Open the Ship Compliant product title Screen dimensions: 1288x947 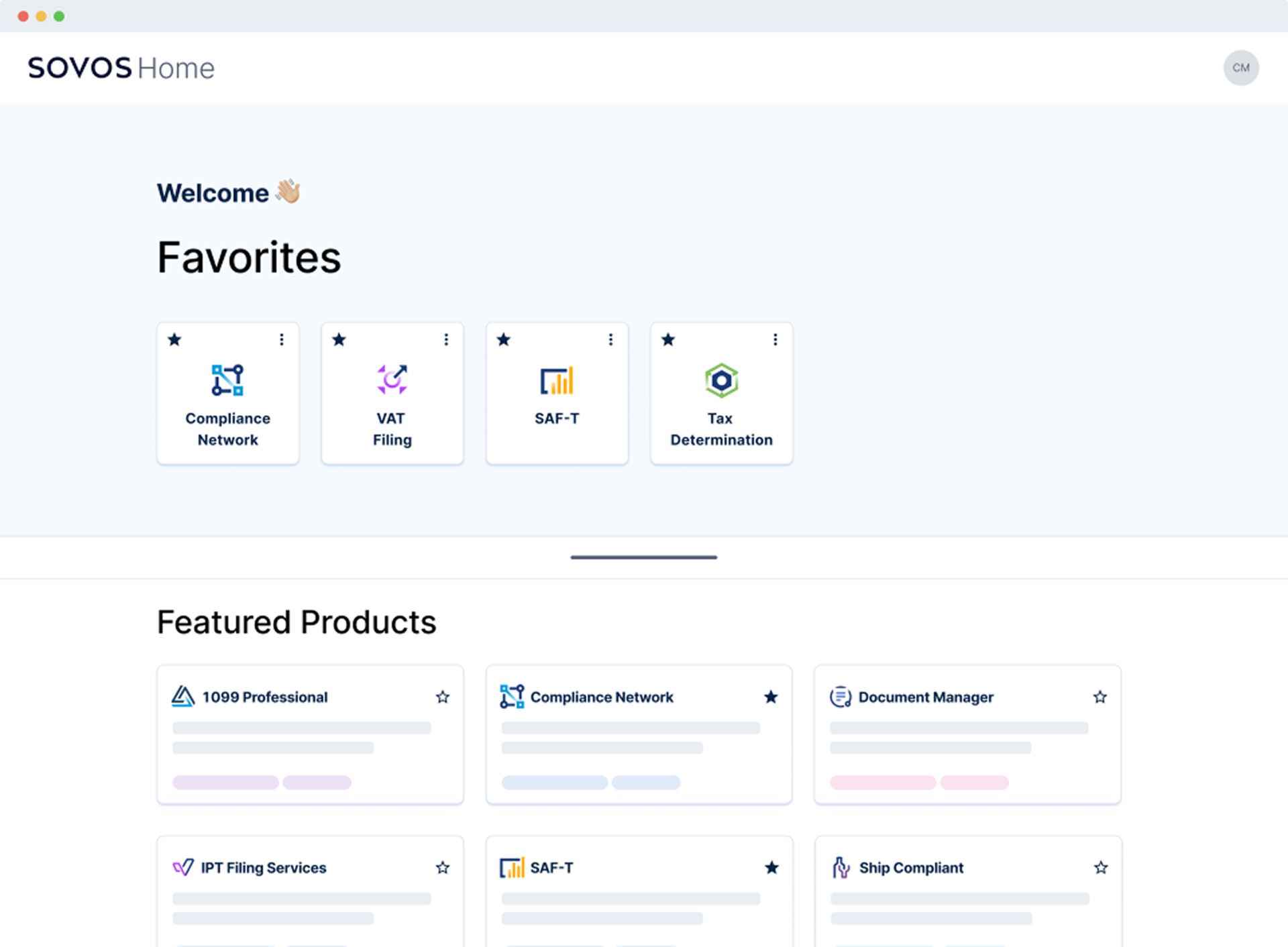click(911, 867)
